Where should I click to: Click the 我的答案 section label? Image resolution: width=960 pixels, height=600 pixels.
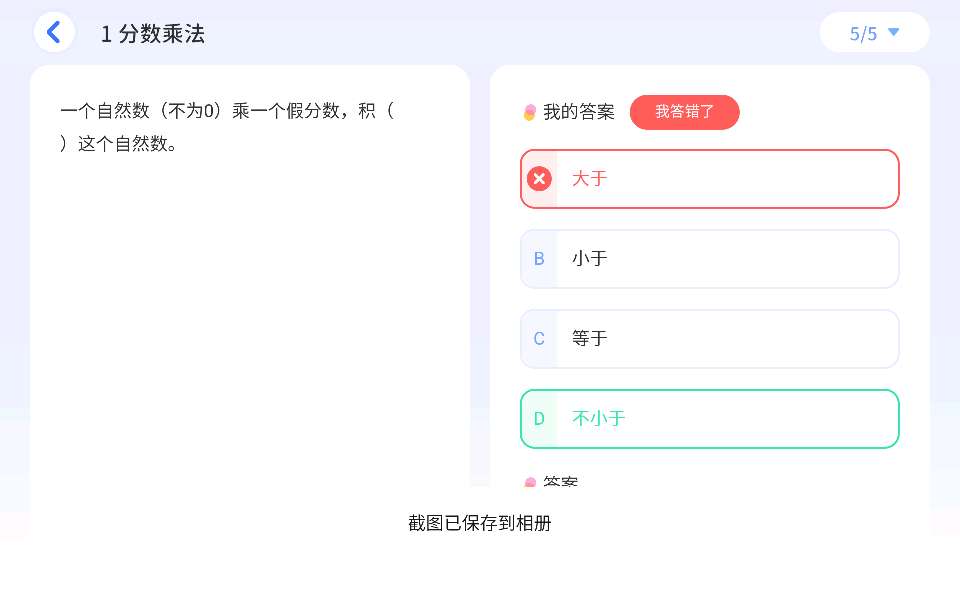[579, 112]
